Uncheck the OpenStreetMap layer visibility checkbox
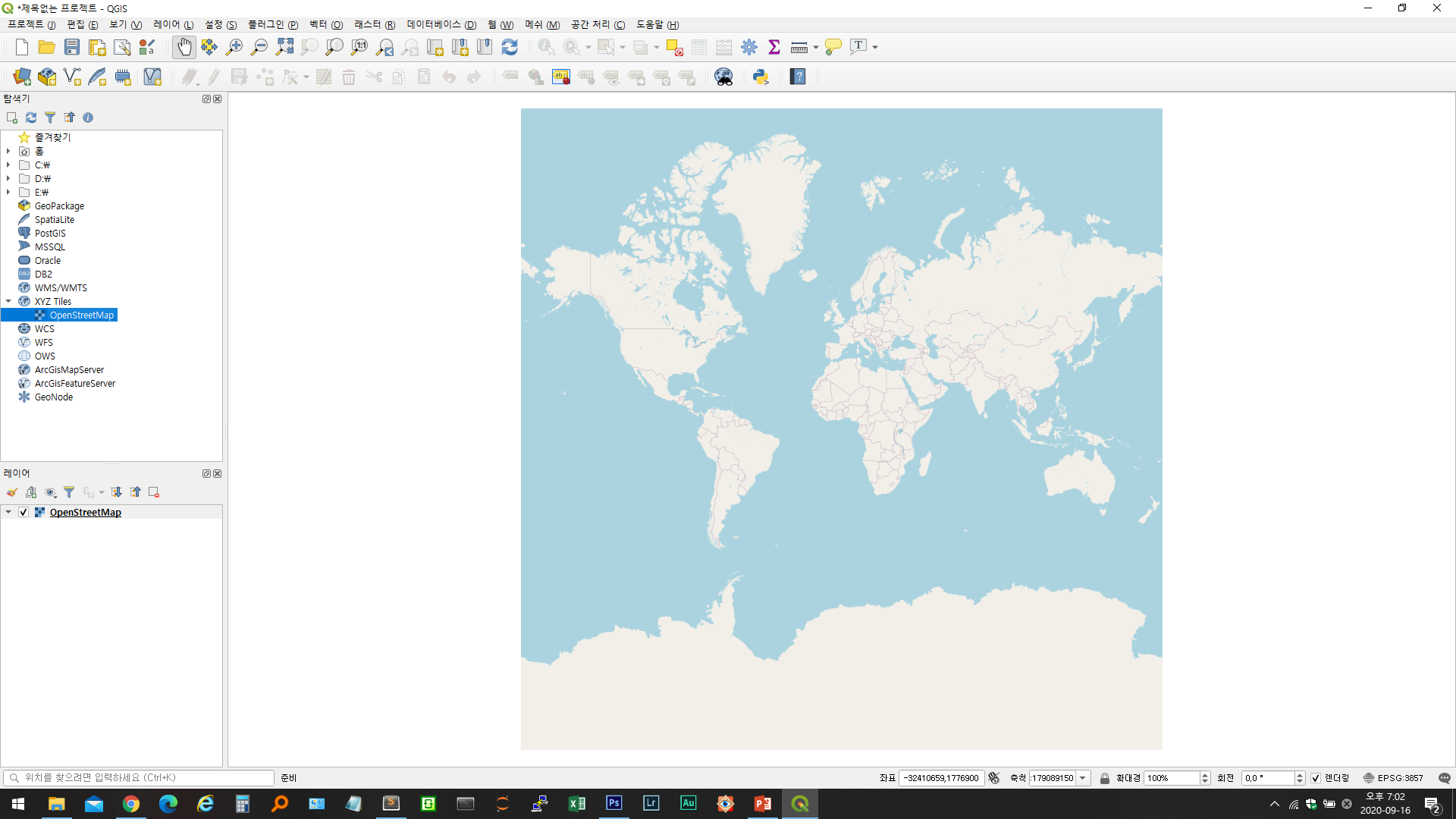1456x819 pixels. point(24,512)
